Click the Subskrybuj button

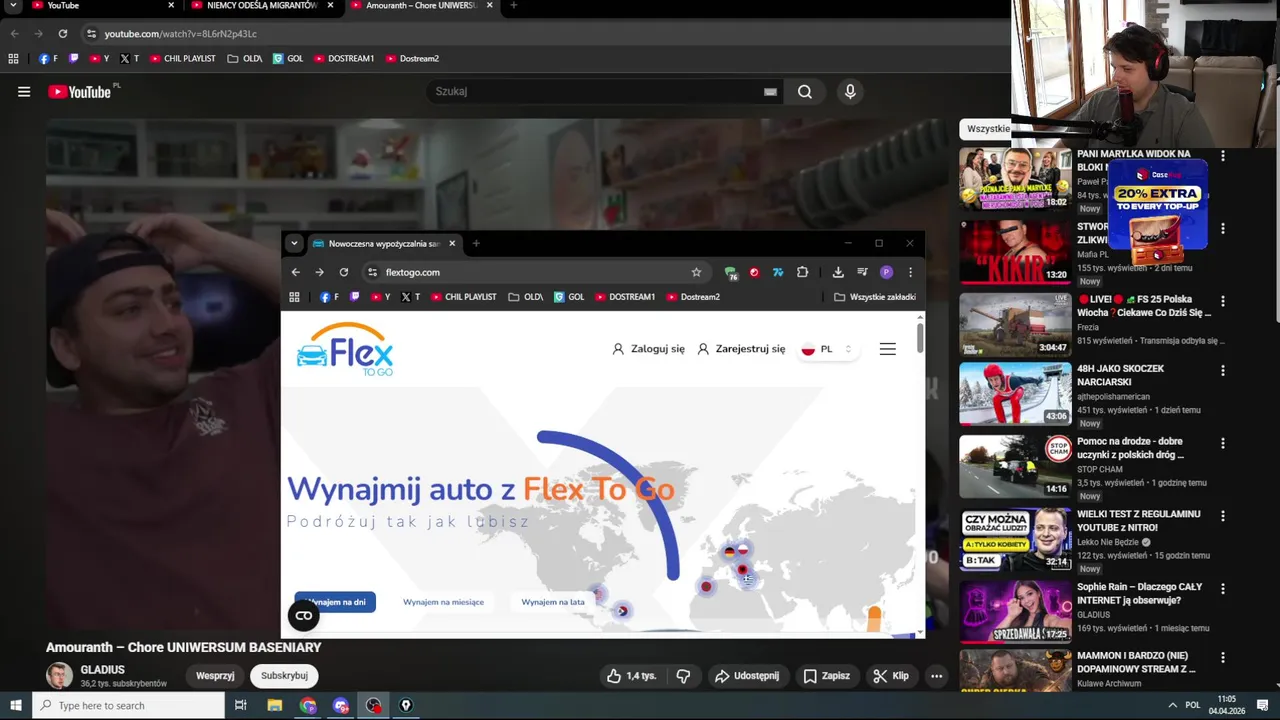point(284,676)
